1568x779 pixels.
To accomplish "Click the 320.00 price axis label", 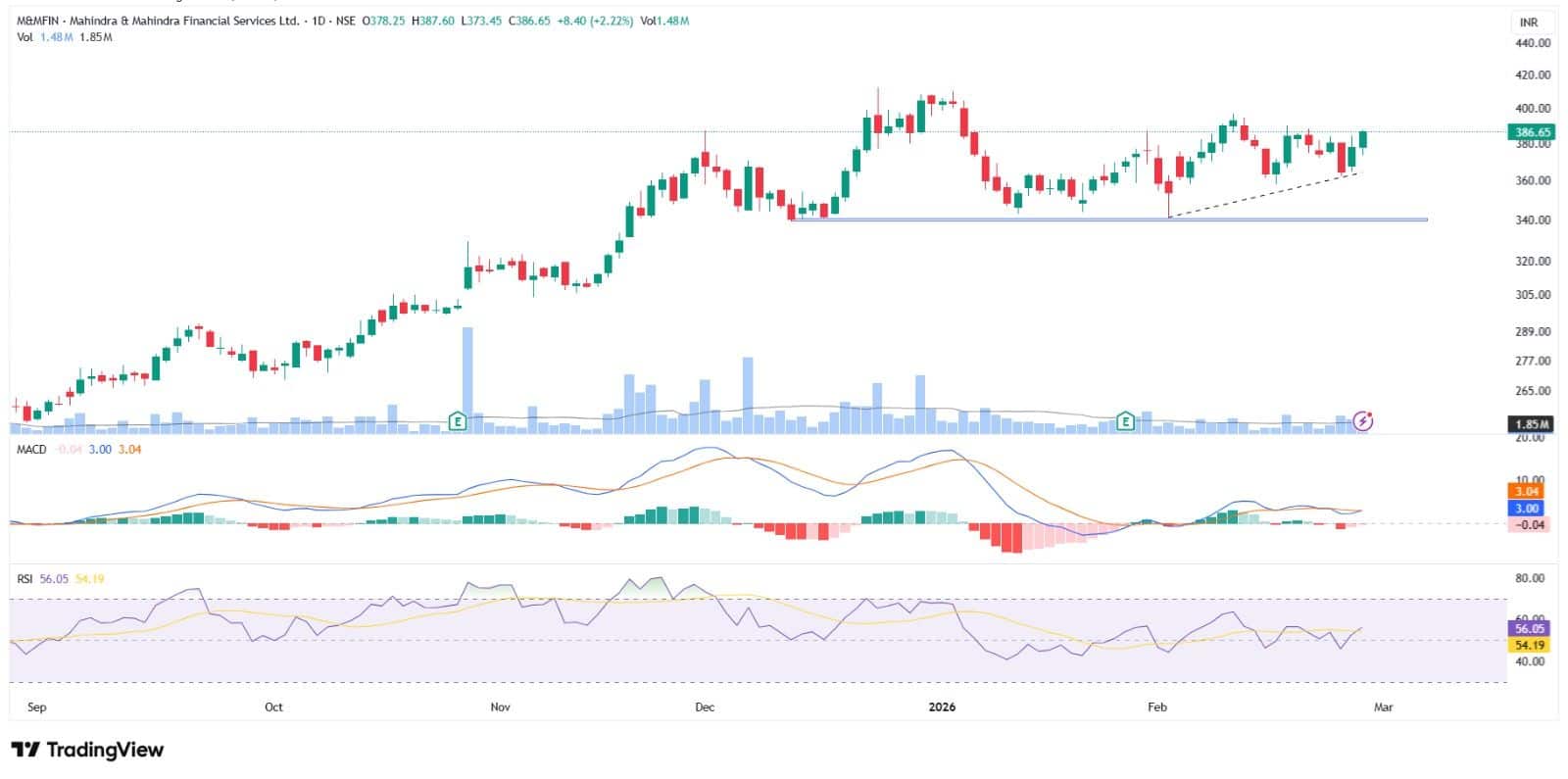I will click(x=1533, y=262).
